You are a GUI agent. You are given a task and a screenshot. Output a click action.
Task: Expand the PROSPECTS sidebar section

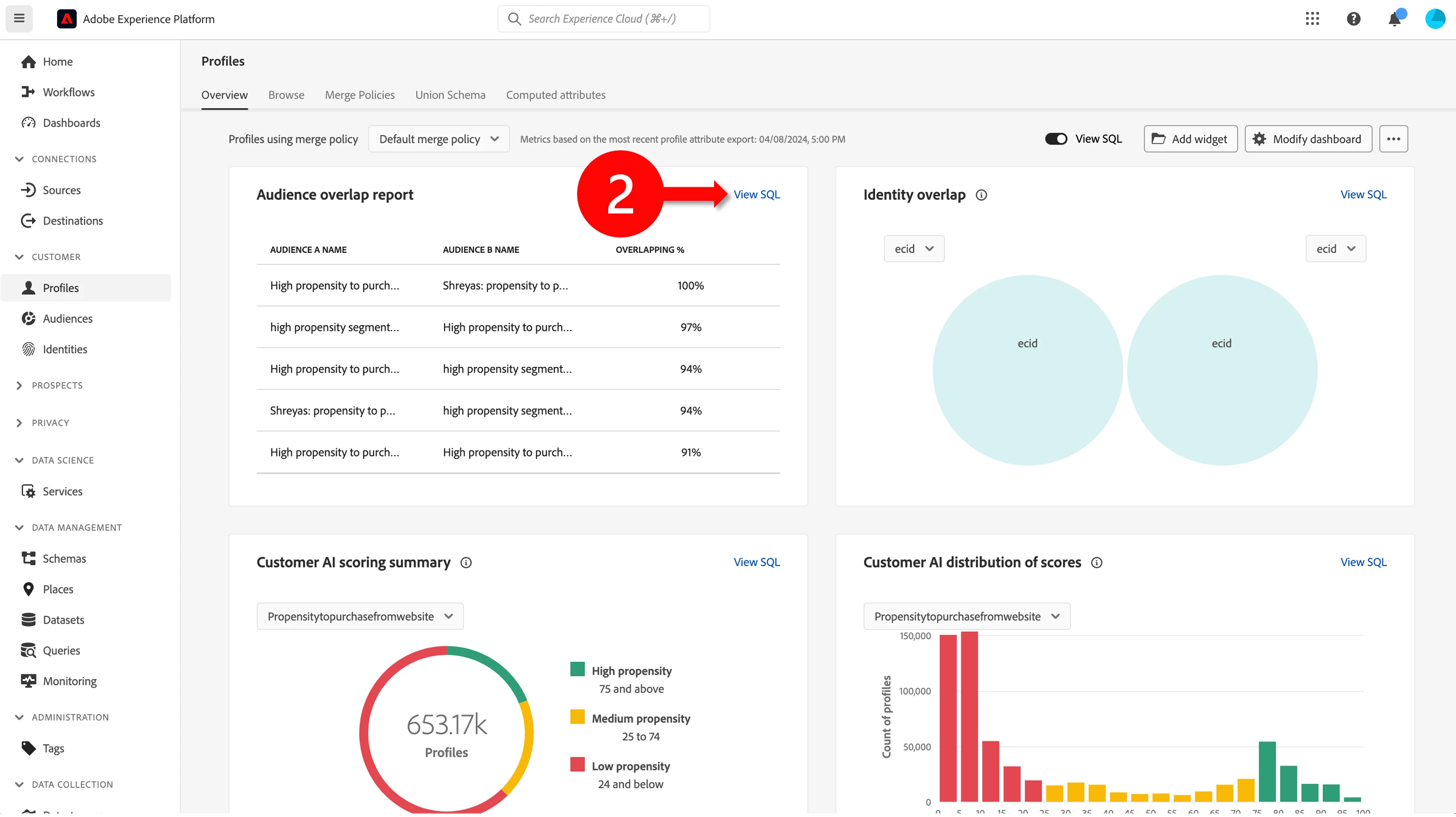19,386
